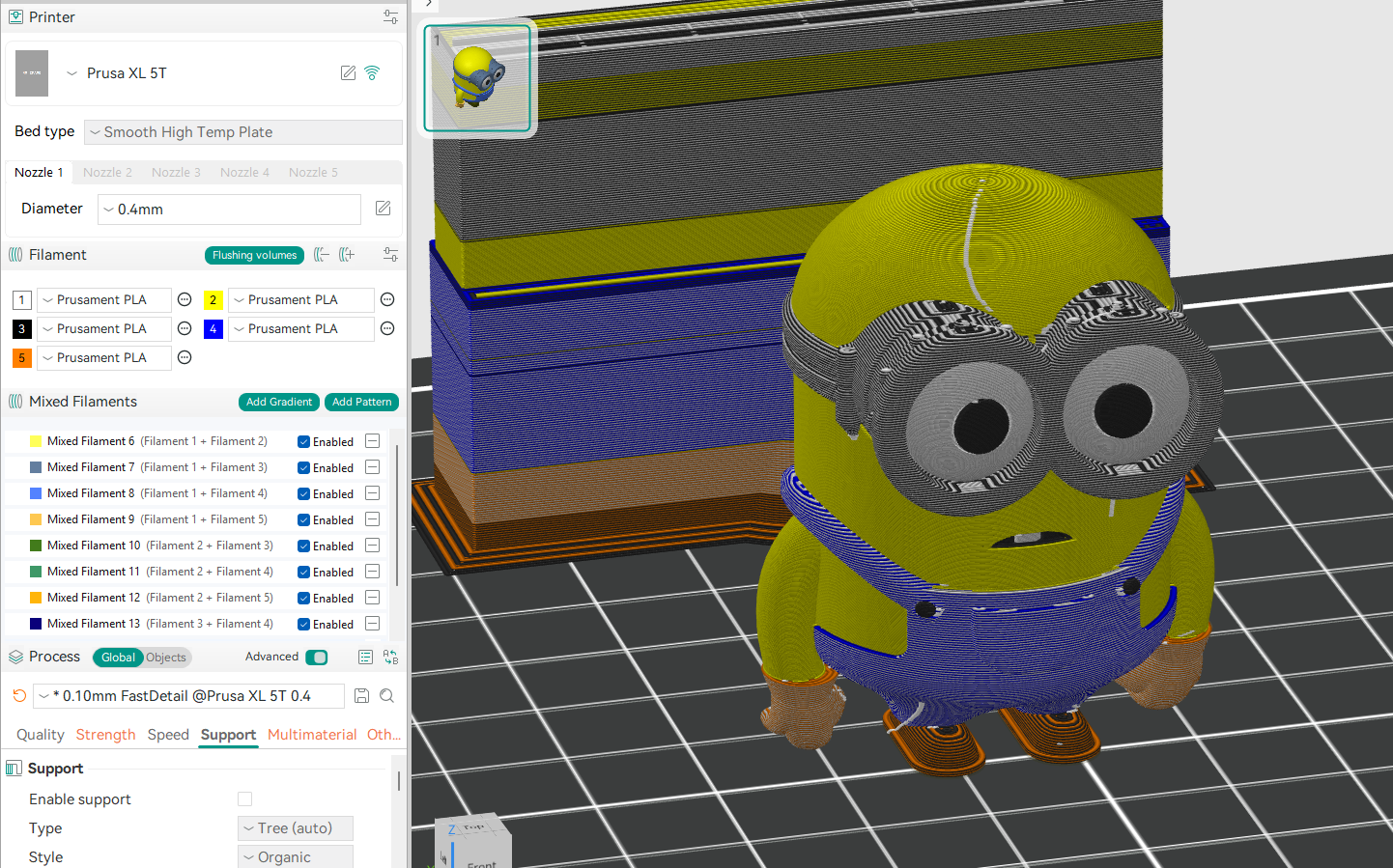Edit filament 2 preset settings
The width and height of the screenshot is (1393, 868).
point(387,300)
